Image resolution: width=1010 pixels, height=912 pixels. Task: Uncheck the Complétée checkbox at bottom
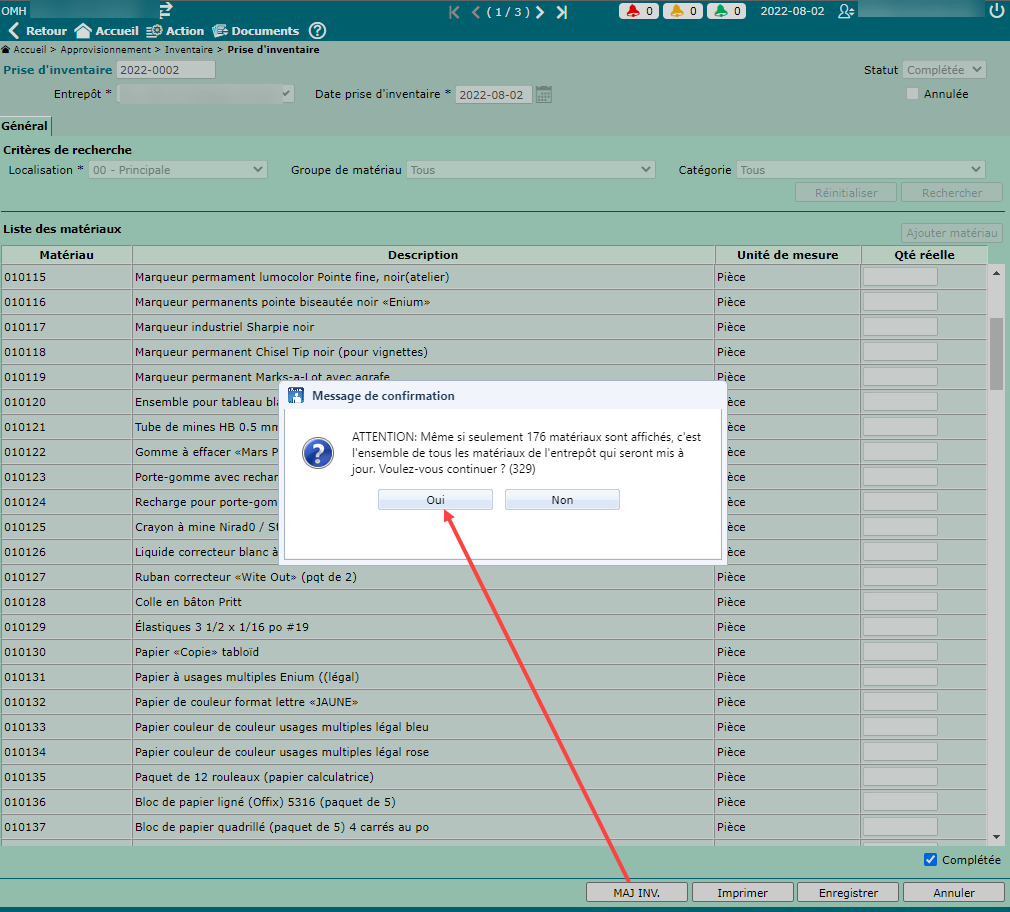click(931, 860)
